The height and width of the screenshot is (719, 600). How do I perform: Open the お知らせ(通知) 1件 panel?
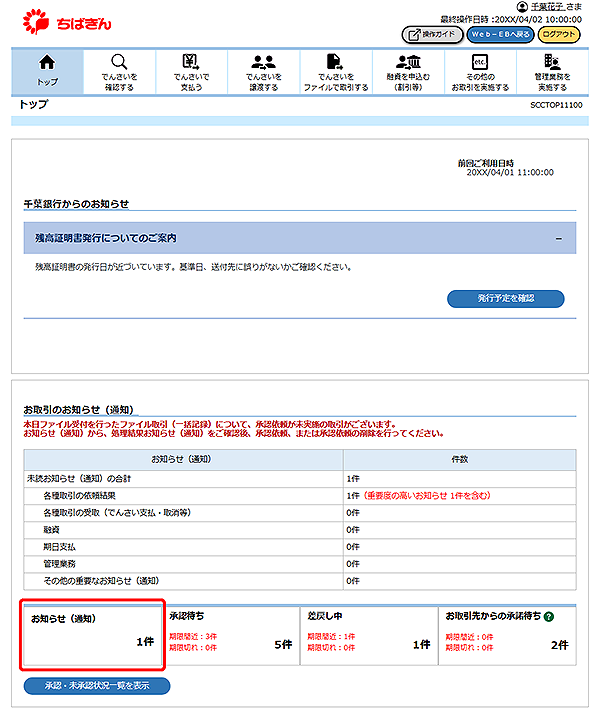coord(91,636)
